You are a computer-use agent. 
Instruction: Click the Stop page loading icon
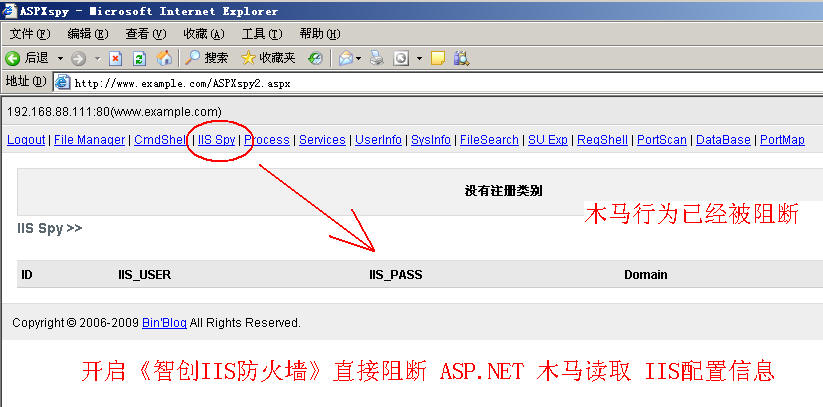point(115,58)
